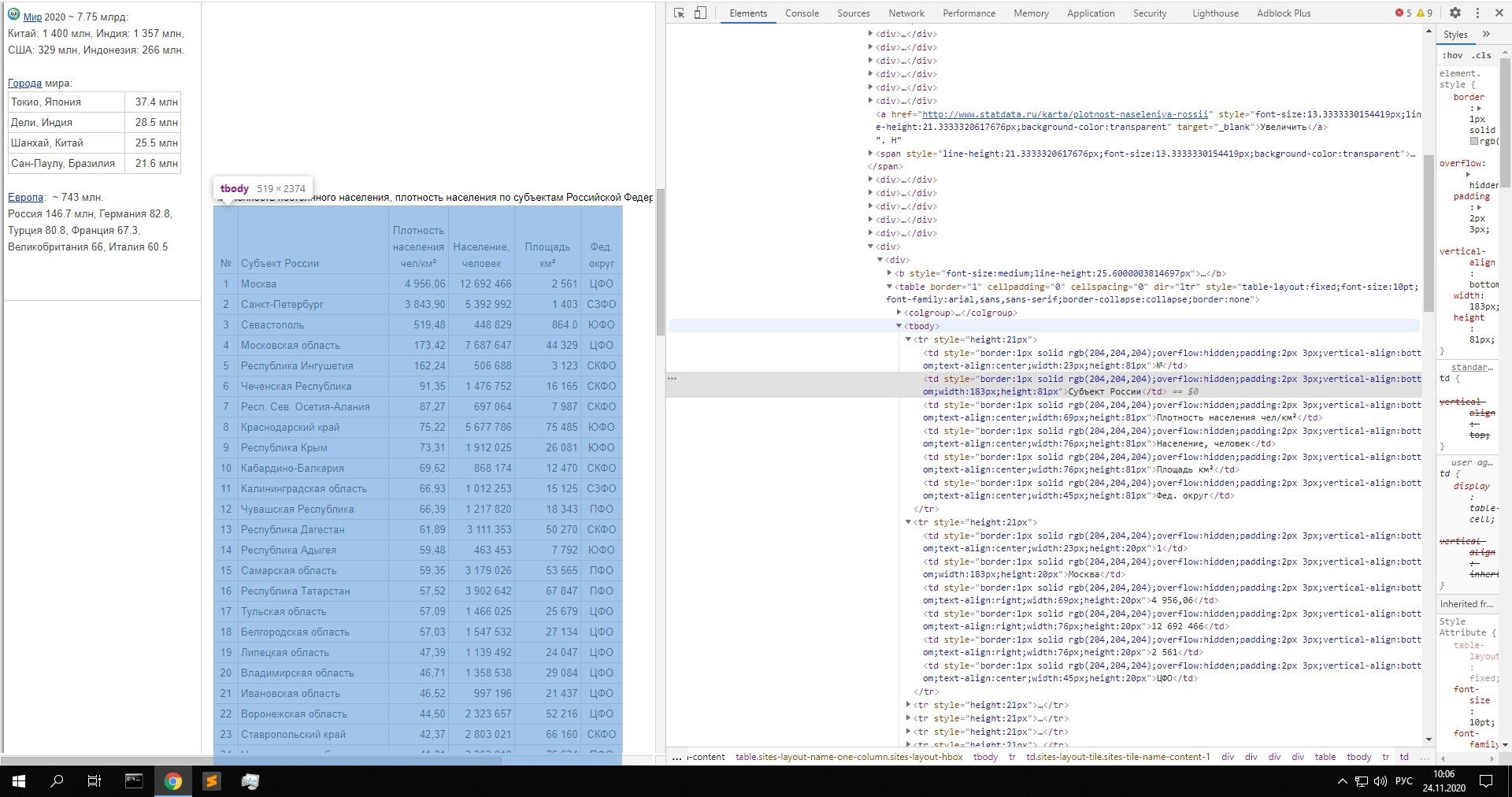Viewport: 1512px width, 797px height.
Task: Follow the statdata.ru href link in DOM
Action: point(1065,114)
